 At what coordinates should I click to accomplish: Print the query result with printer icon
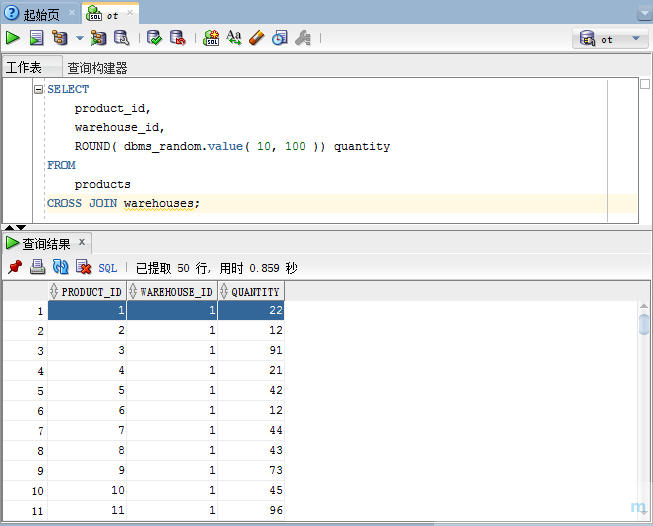click(37, 267)
